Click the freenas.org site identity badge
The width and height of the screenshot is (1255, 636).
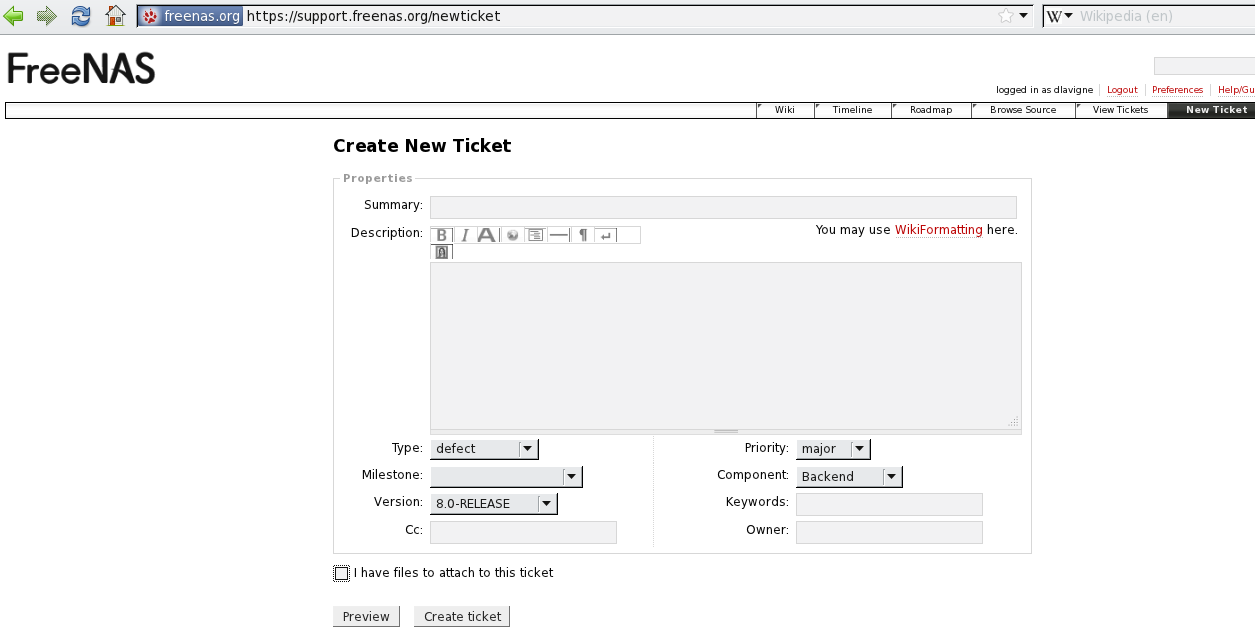(190, 16)
